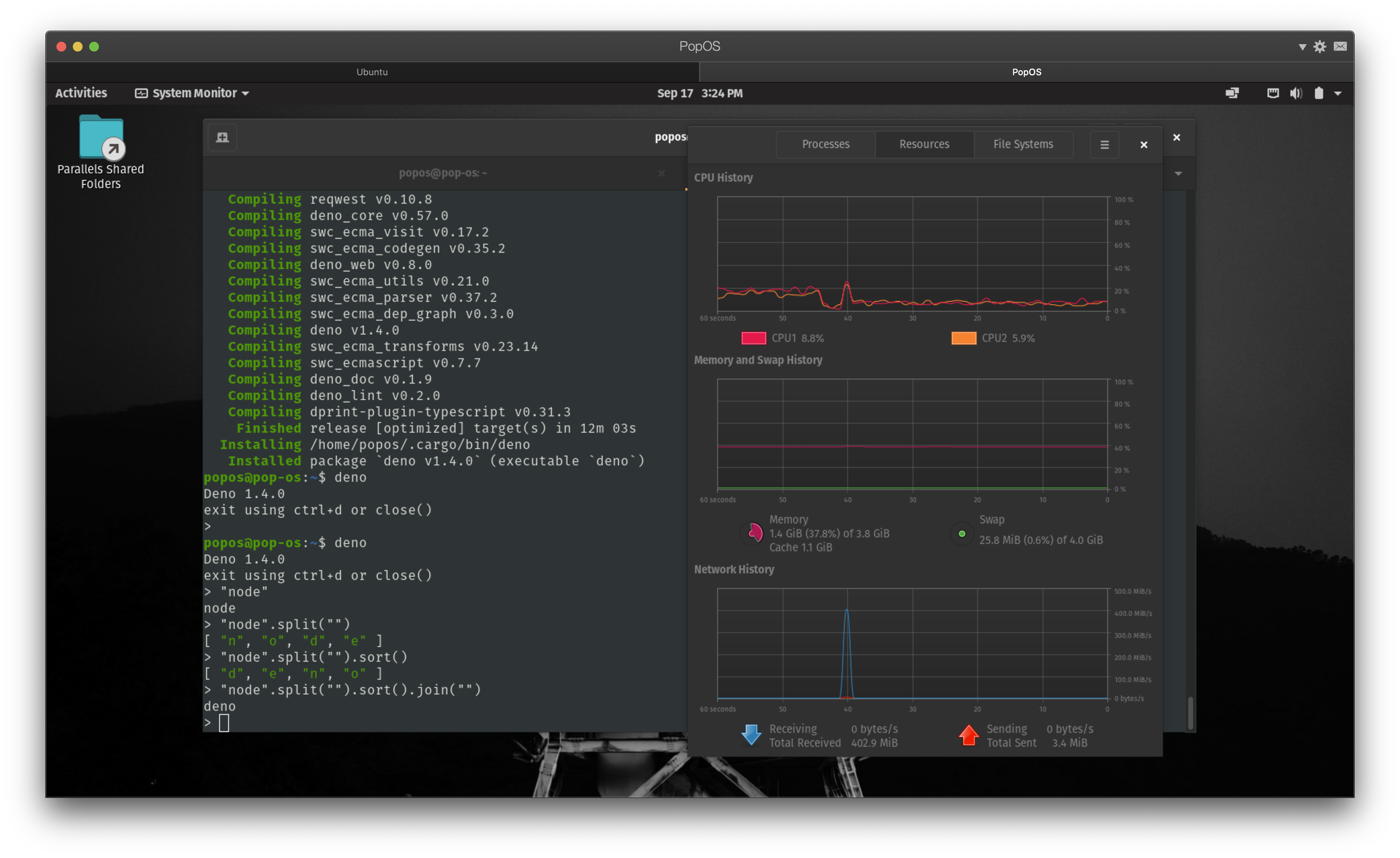The height and width of the screenshot is (858, 1400).
Task: Click the volume speaker tray icon
Action: 1296,93
